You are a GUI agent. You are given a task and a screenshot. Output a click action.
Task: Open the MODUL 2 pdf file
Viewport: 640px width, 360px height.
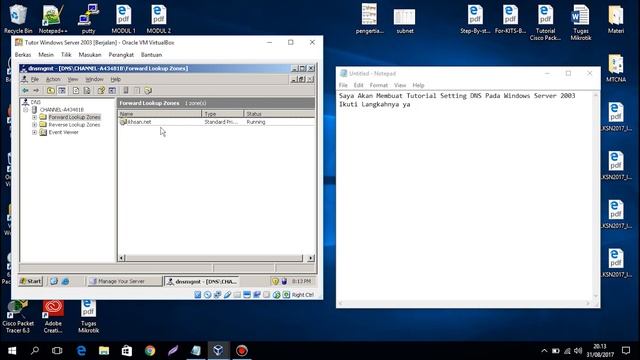click(x=158, y=19)
